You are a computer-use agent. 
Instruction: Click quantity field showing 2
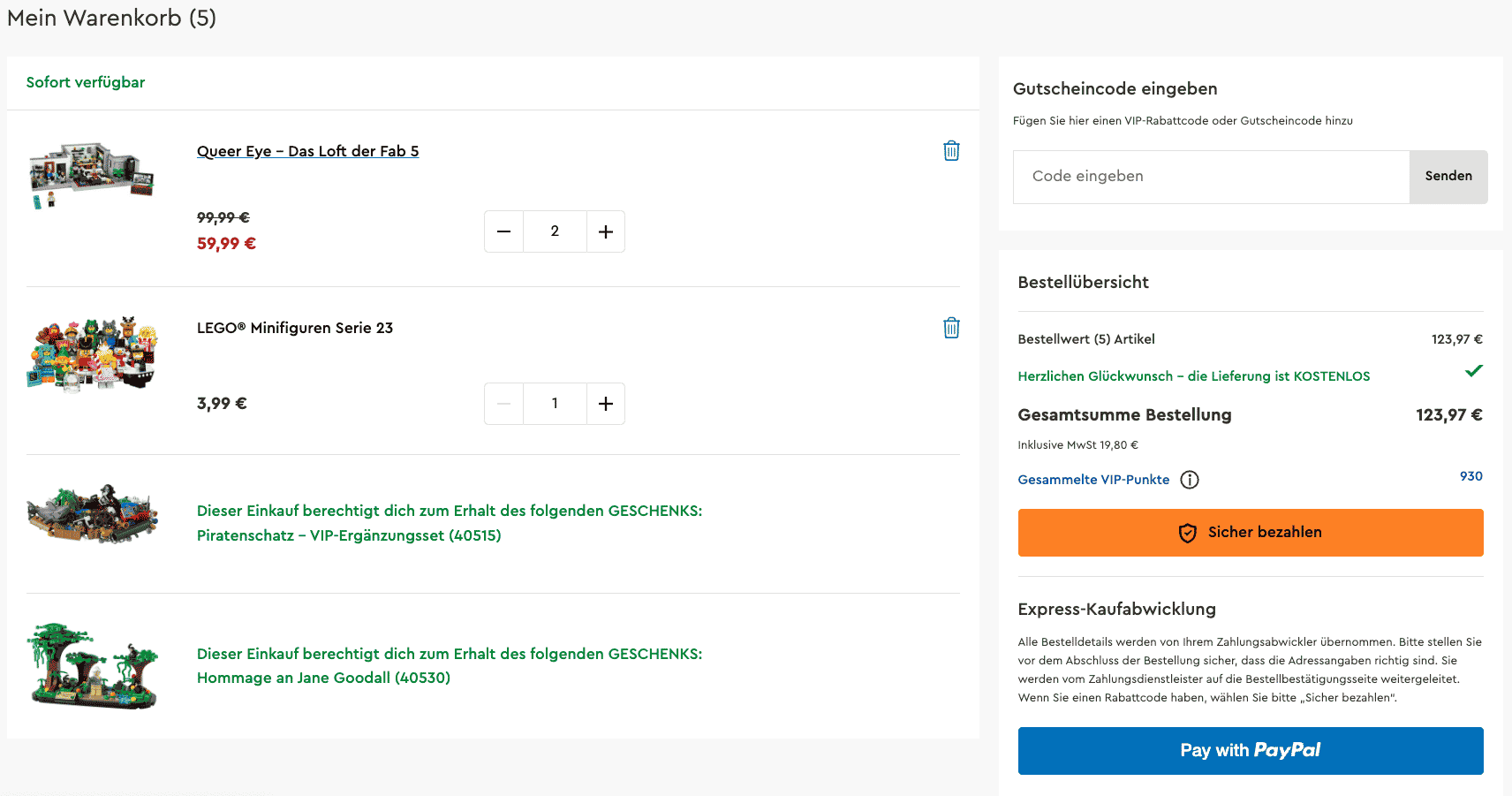click(x=555, y=231)
